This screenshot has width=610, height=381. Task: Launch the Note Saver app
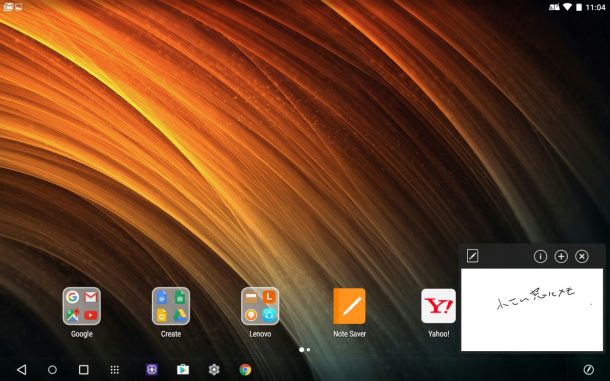click(349, 306)
